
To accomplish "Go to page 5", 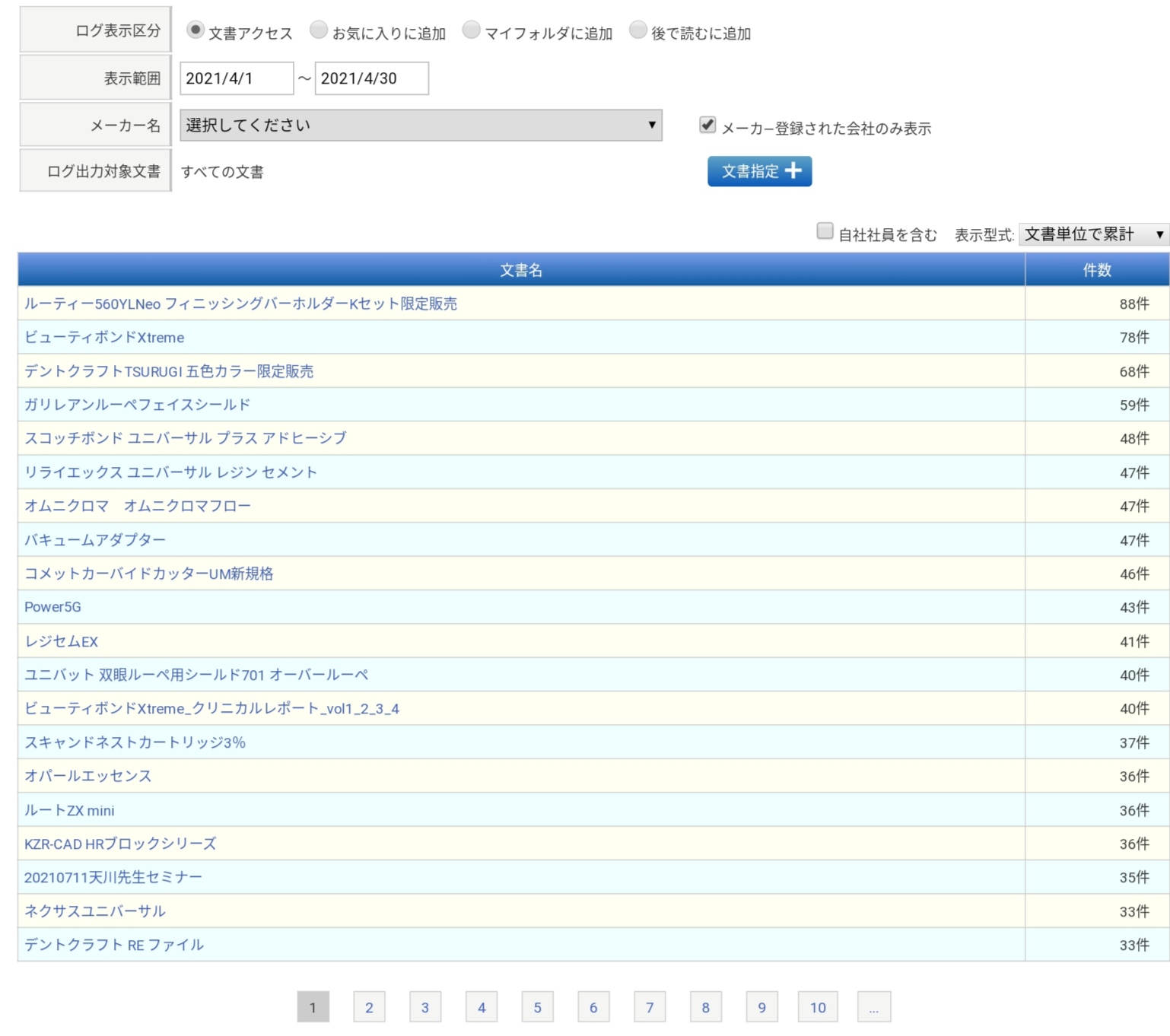I will (x=537, y=1007).
